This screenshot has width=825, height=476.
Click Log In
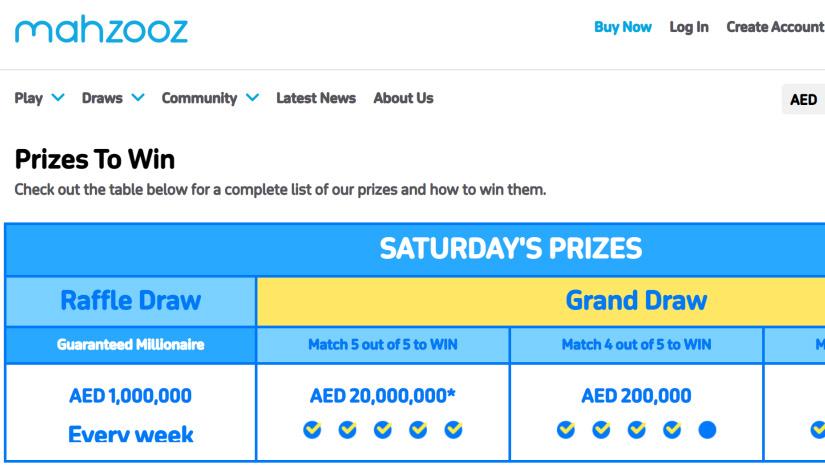(x=689, y=27)
